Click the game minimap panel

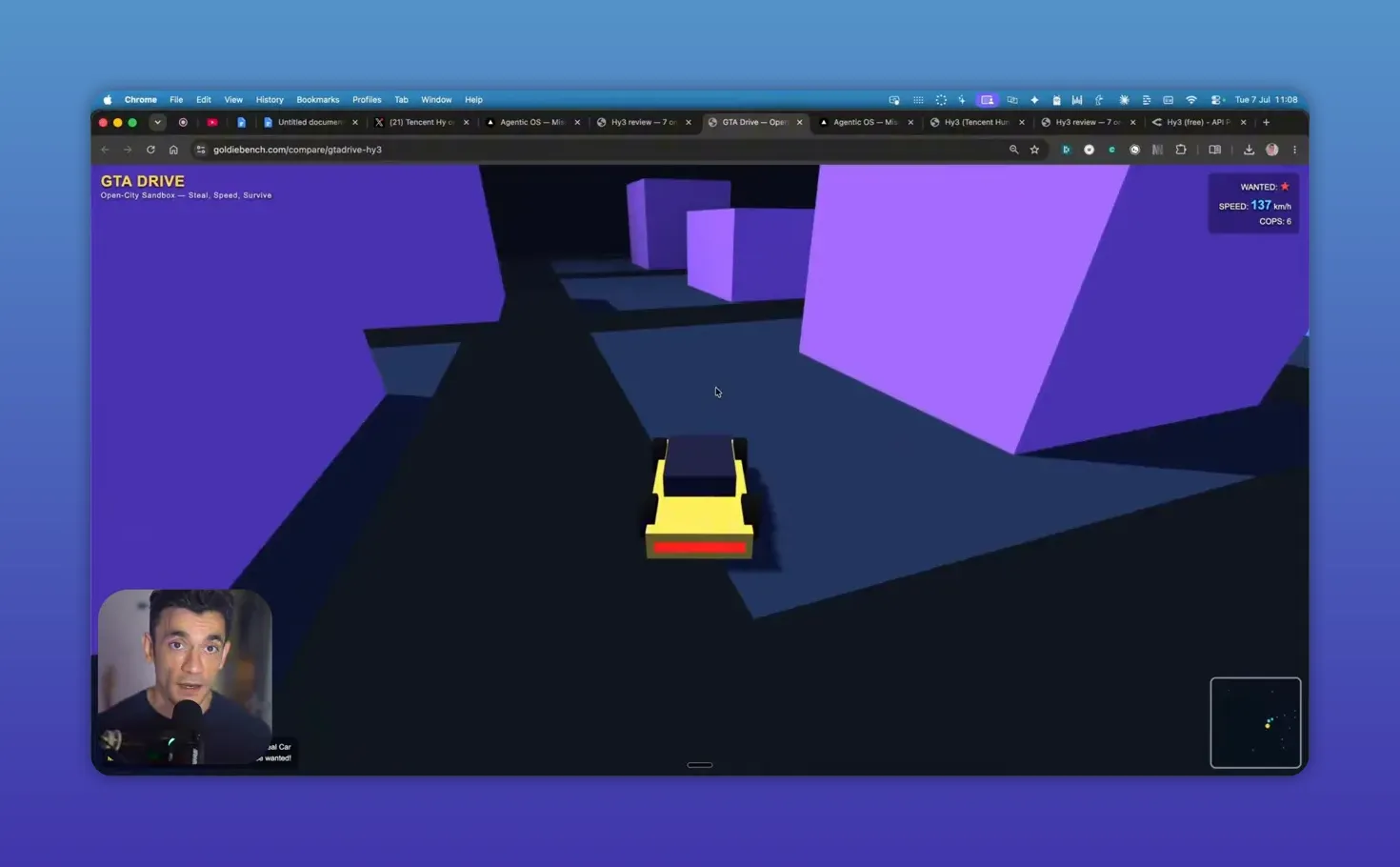(x=1255, y=722)
